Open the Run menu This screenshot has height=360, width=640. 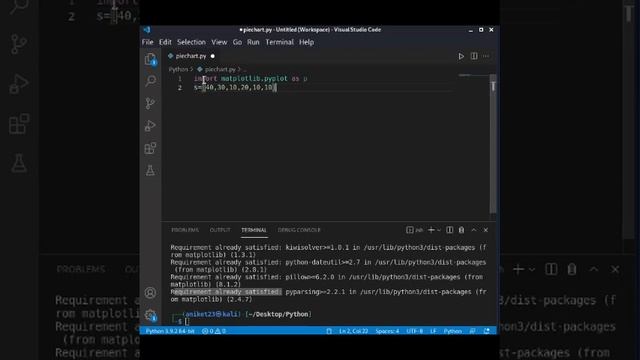click(x=253, y=42)
